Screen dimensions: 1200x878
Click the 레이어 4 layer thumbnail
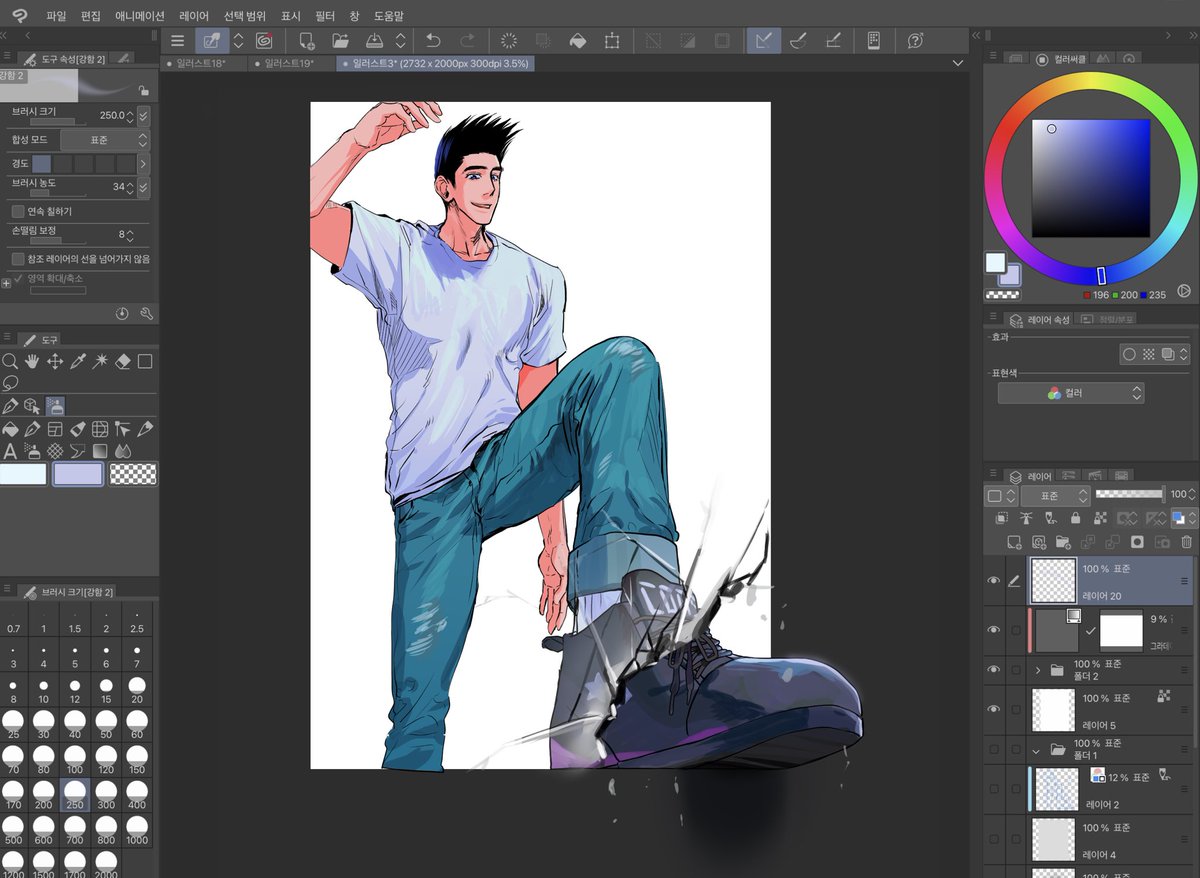click(x=1053, y=839)
